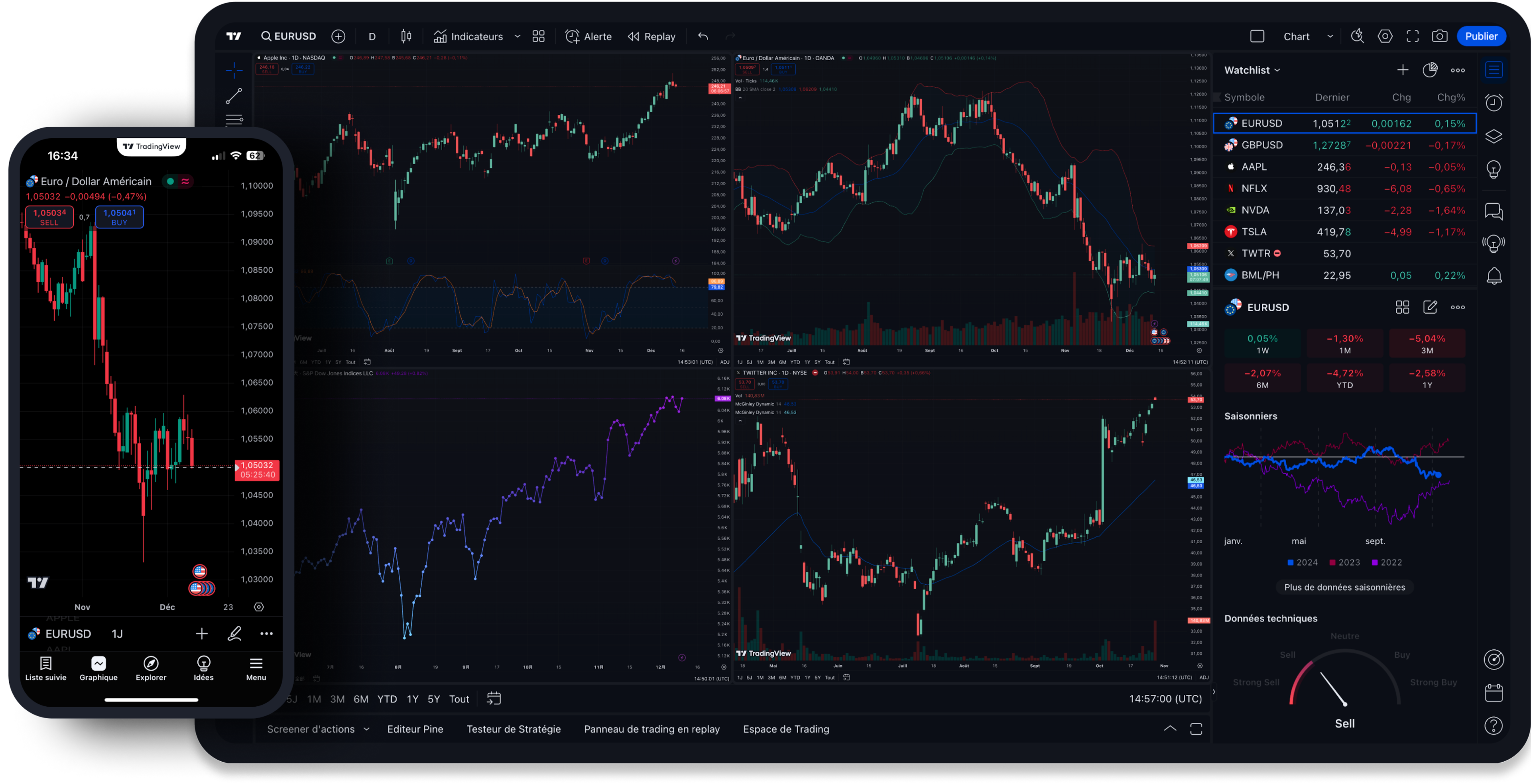Open Idées tab on phone

(203, 668)
